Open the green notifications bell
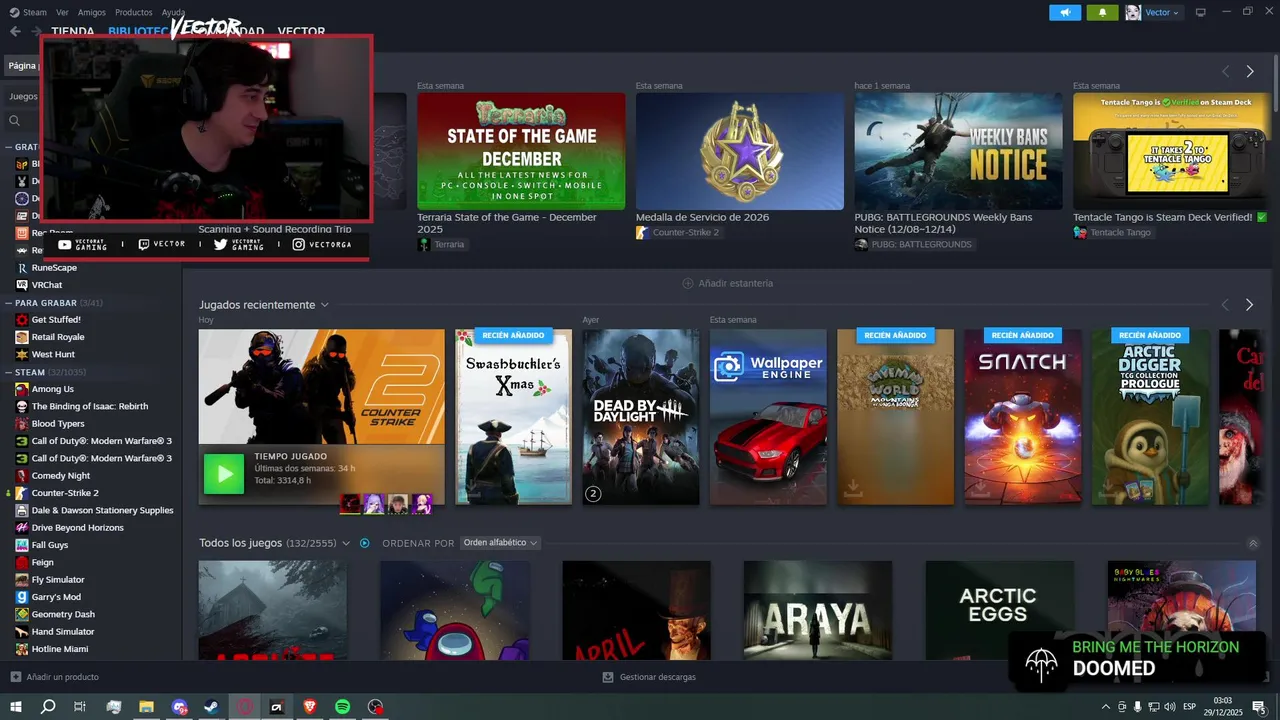This screenshot has height=720, width=1280. click(1103, 12)
